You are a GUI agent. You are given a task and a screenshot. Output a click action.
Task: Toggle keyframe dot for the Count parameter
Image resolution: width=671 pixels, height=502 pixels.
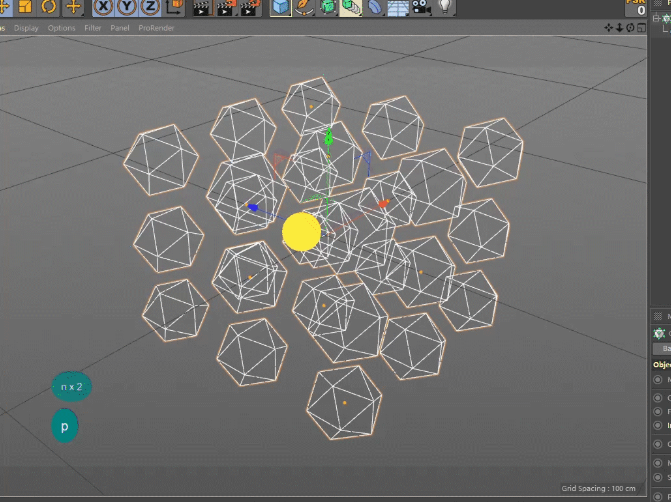click(x=658, y=444)
